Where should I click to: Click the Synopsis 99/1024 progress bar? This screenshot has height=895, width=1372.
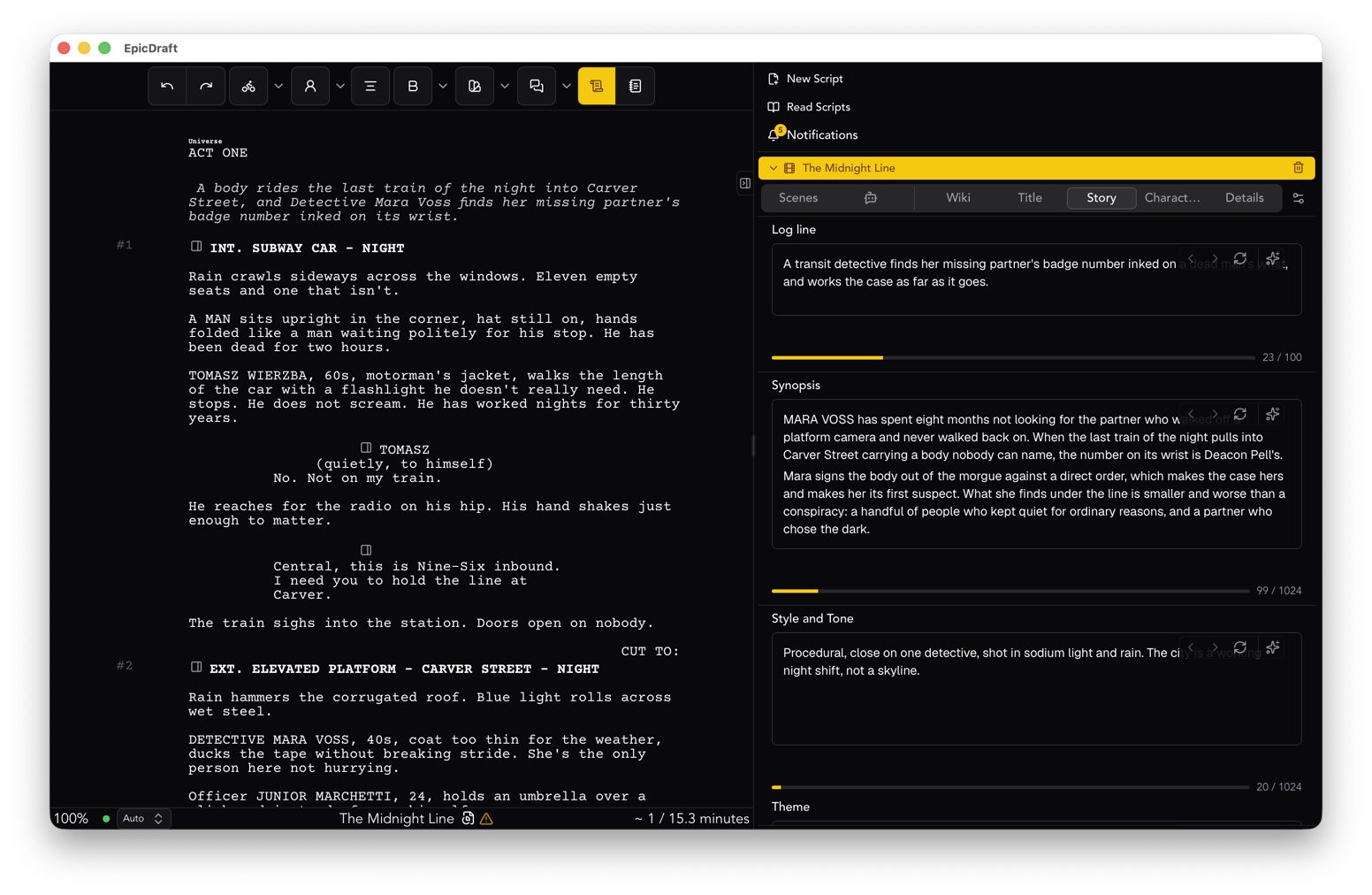pyautogui.click(x=1010, y=591)
